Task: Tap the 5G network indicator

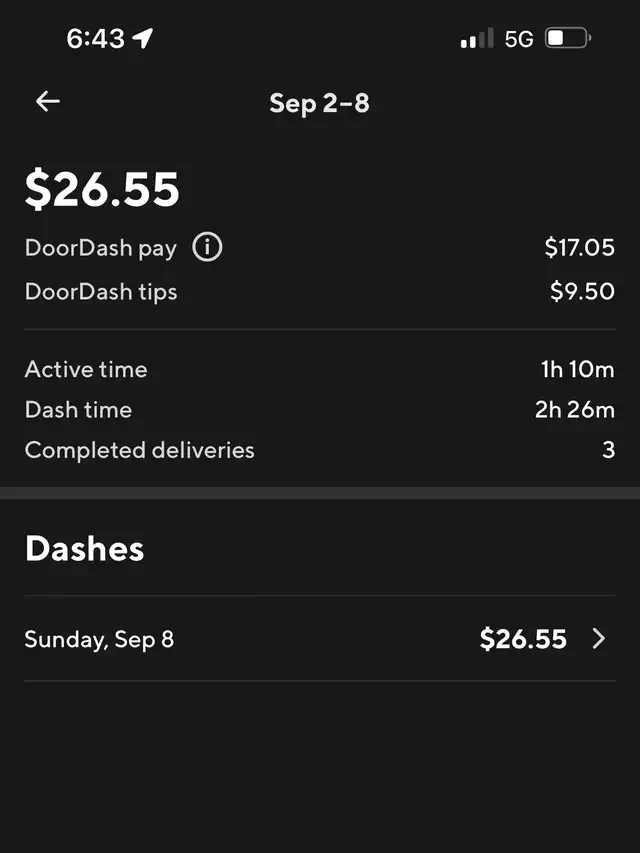Action: pyautogui.click(x=519, y=39)
